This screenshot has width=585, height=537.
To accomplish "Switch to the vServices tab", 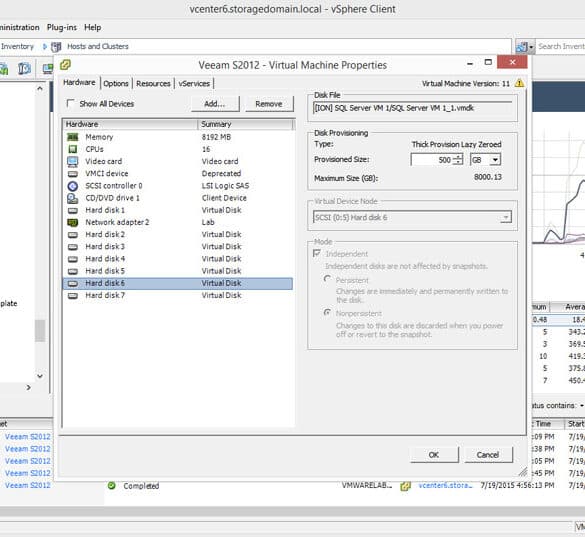I will click(x=194, y=84).
